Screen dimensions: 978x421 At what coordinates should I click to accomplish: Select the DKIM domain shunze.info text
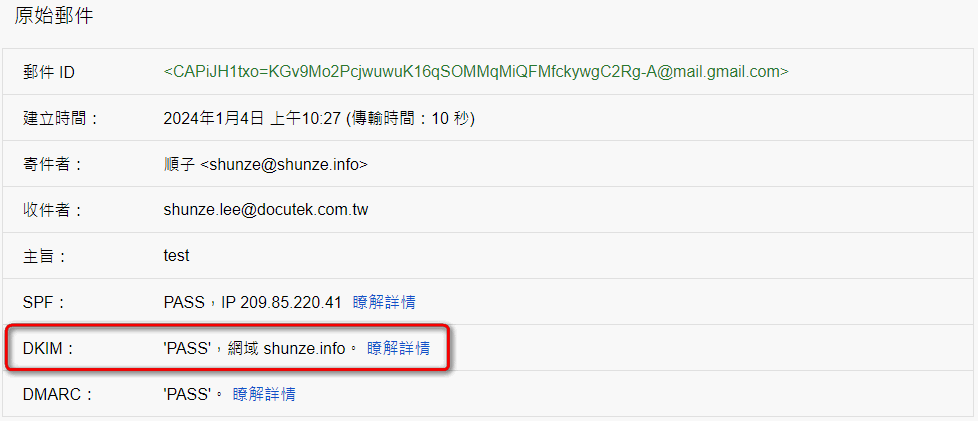click(304, 349)
